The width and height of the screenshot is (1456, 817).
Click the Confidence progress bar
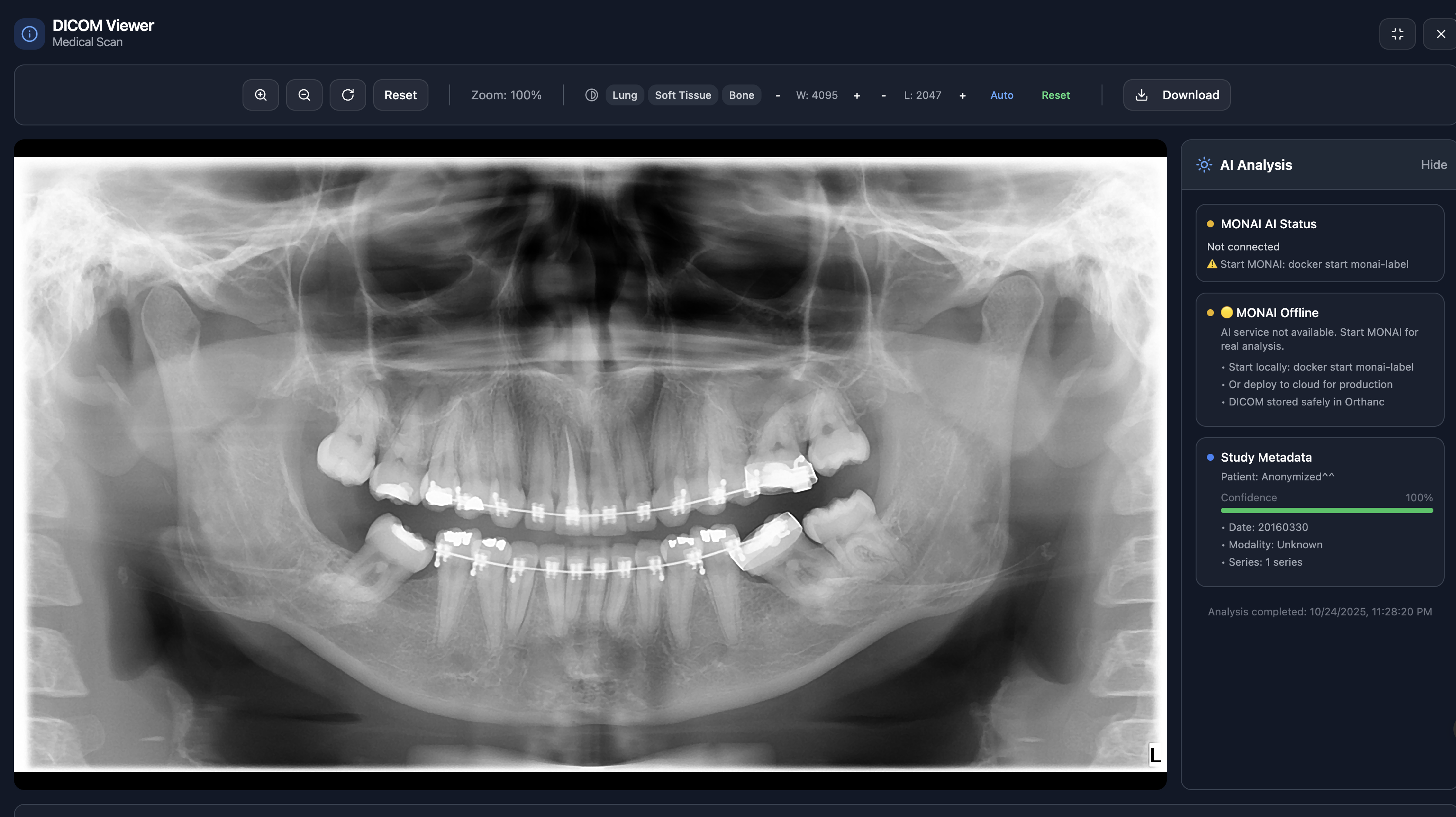[x=1326, y=510]
